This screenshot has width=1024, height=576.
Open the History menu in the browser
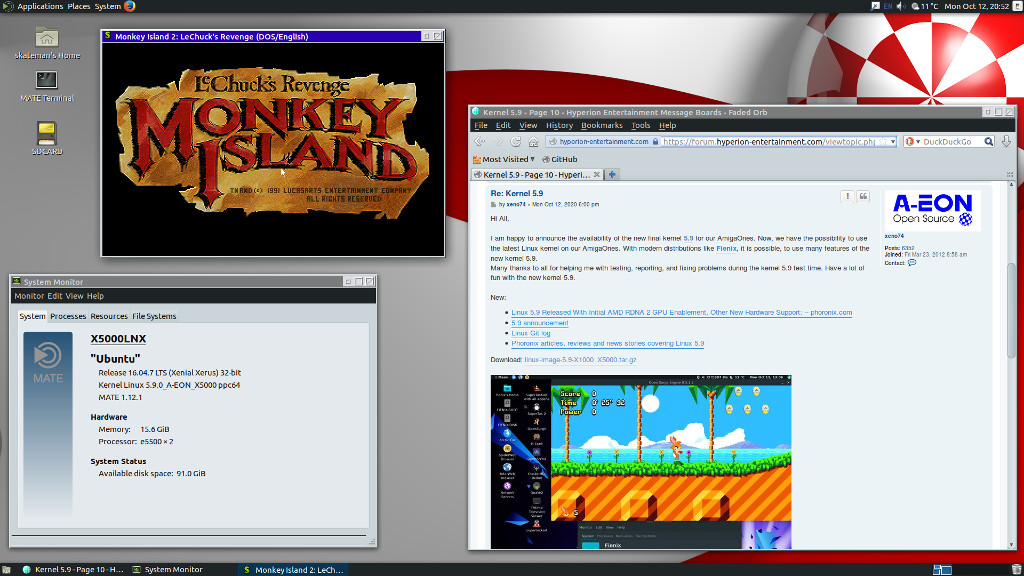point(559,125)
